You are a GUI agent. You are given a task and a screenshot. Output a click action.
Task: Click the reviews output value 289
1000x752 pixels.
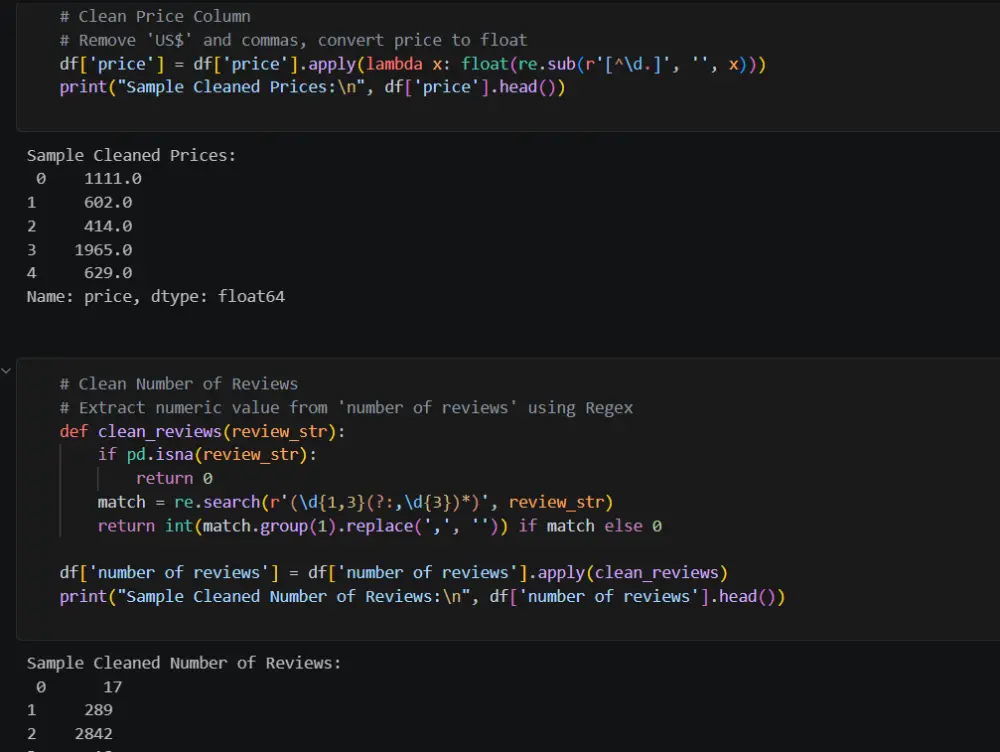pos(98,711)
